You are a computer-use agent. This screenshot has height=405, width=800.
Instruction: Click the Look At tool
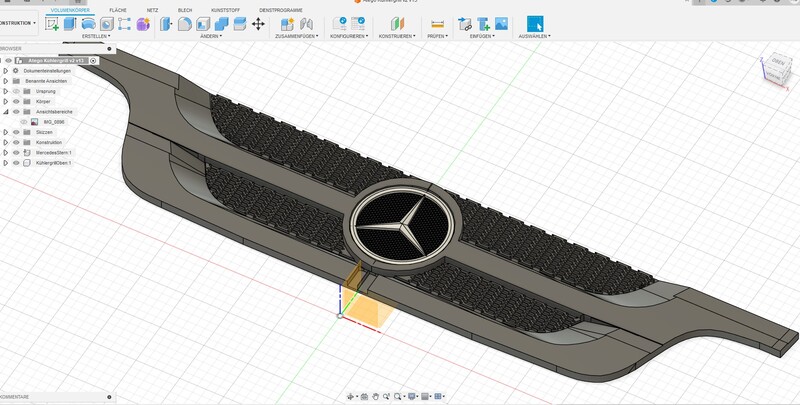pyautogui.click(x=364, y=396)
